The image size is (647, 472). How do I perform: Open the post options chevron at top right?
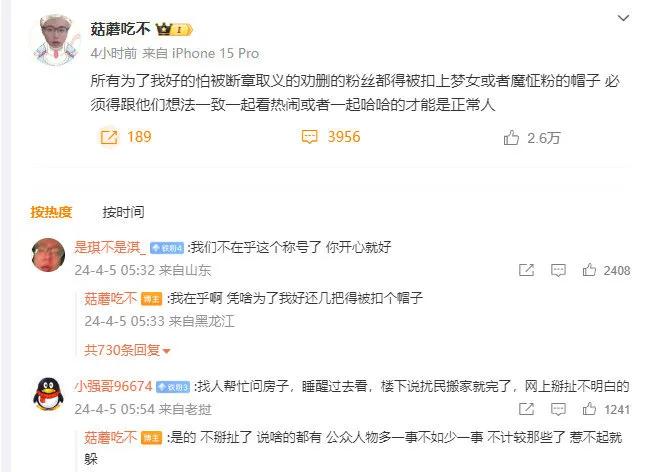[623, 18]
